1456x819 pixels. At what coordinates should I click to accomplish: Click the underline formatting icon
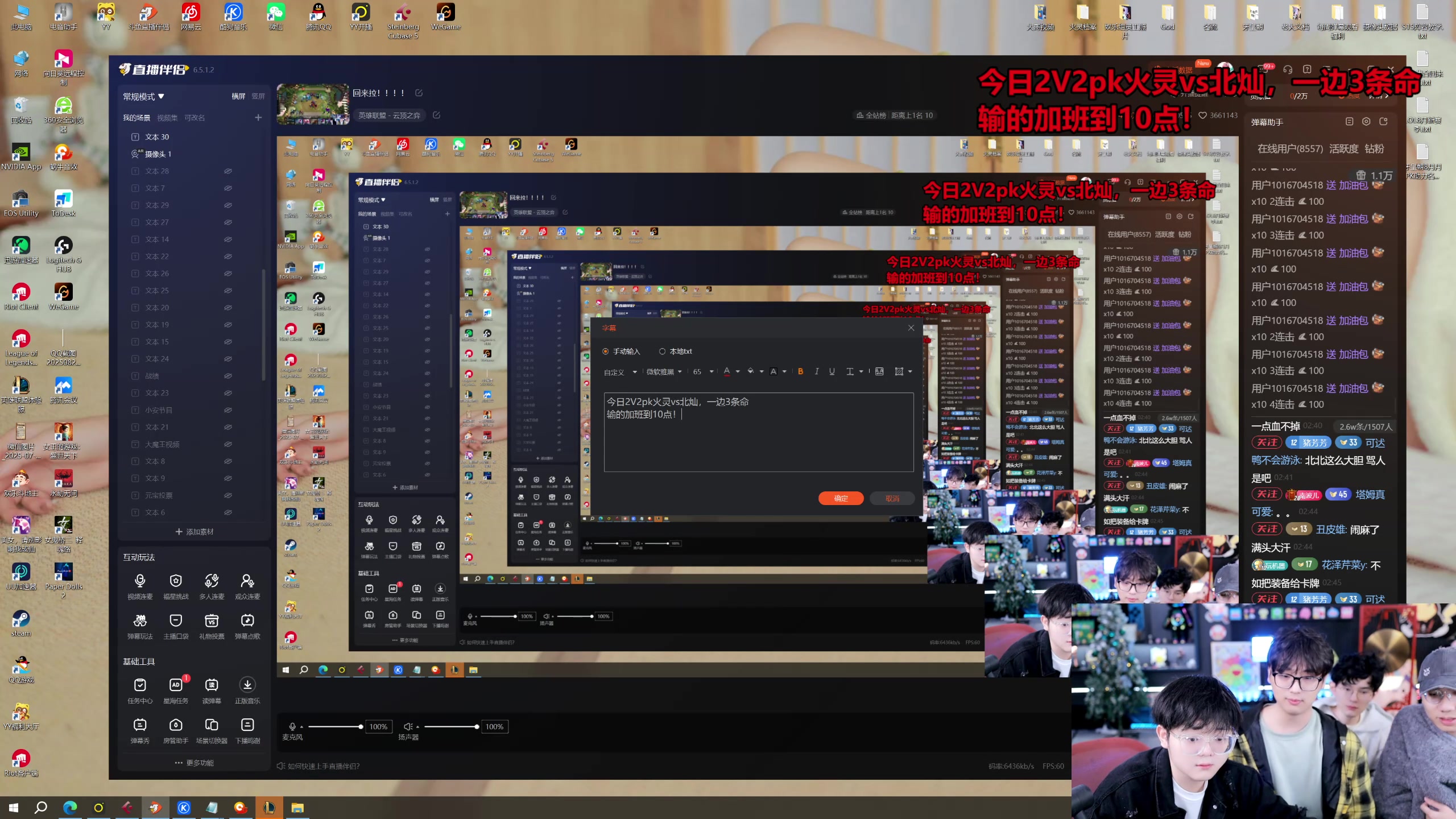[x=832, y=371]
